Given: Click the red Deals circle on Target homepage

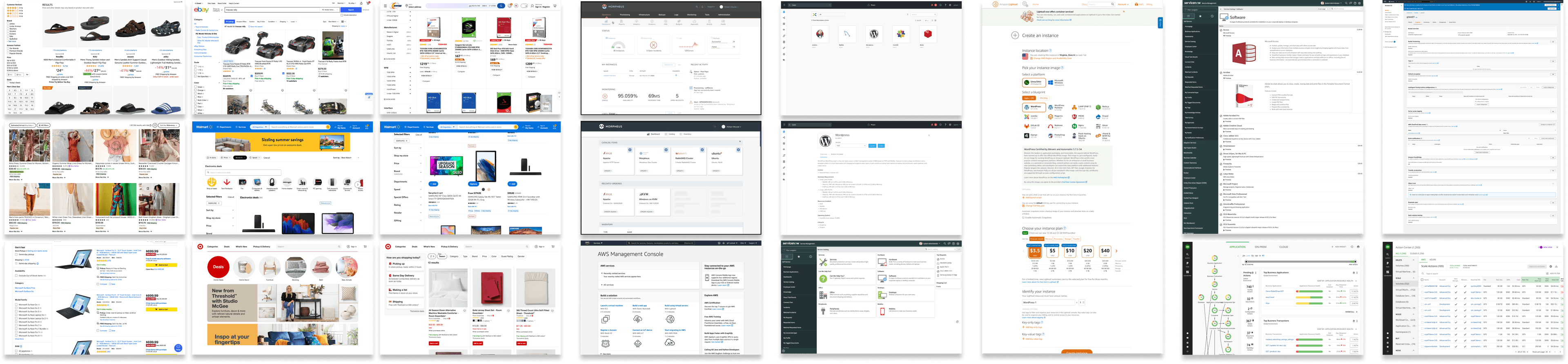Looking at the screenshot, I should (x=218, y=267).
